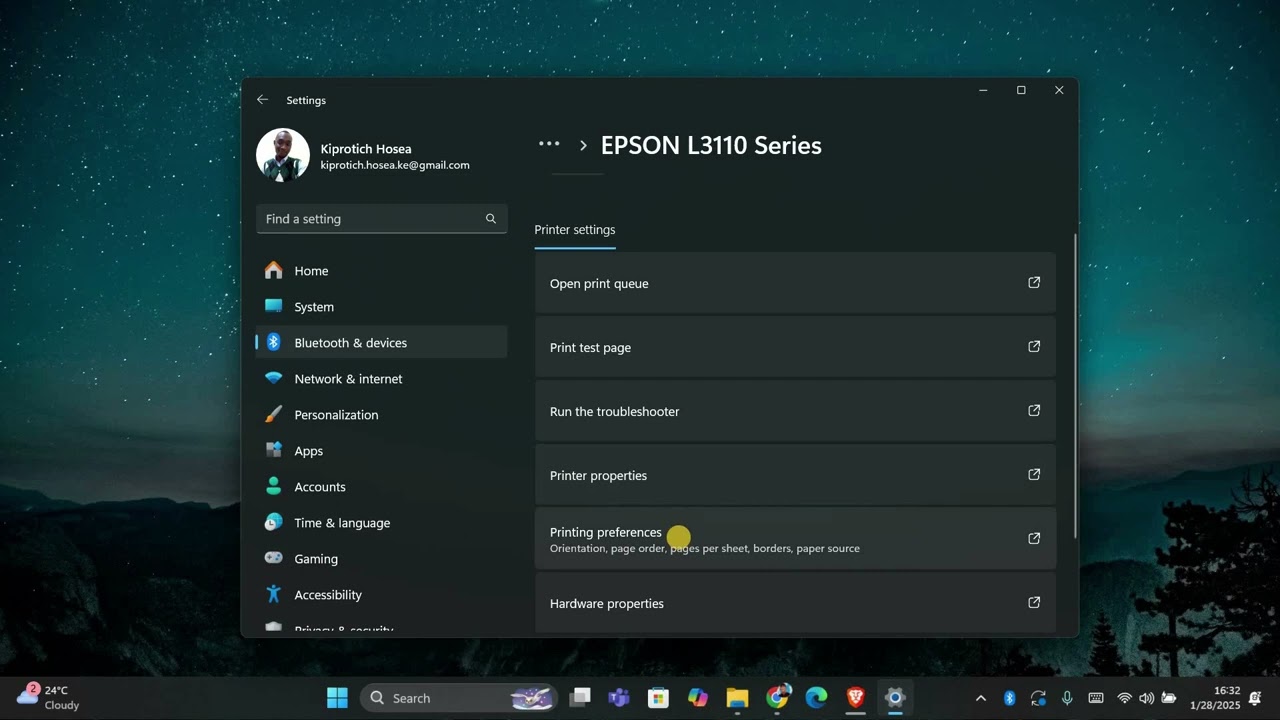Open the Time & language globe icon
This screenshot has width=1280, height=720.
(x=273, y=523)
